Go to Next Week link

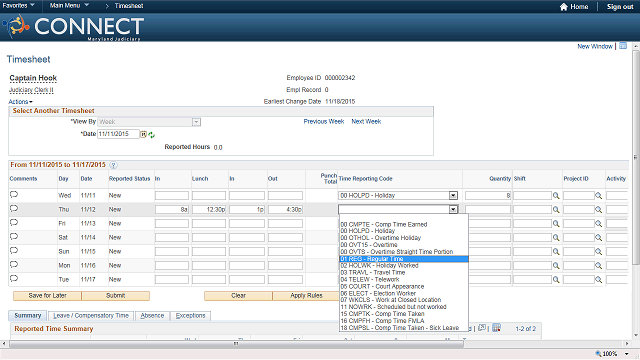[366, 122]
